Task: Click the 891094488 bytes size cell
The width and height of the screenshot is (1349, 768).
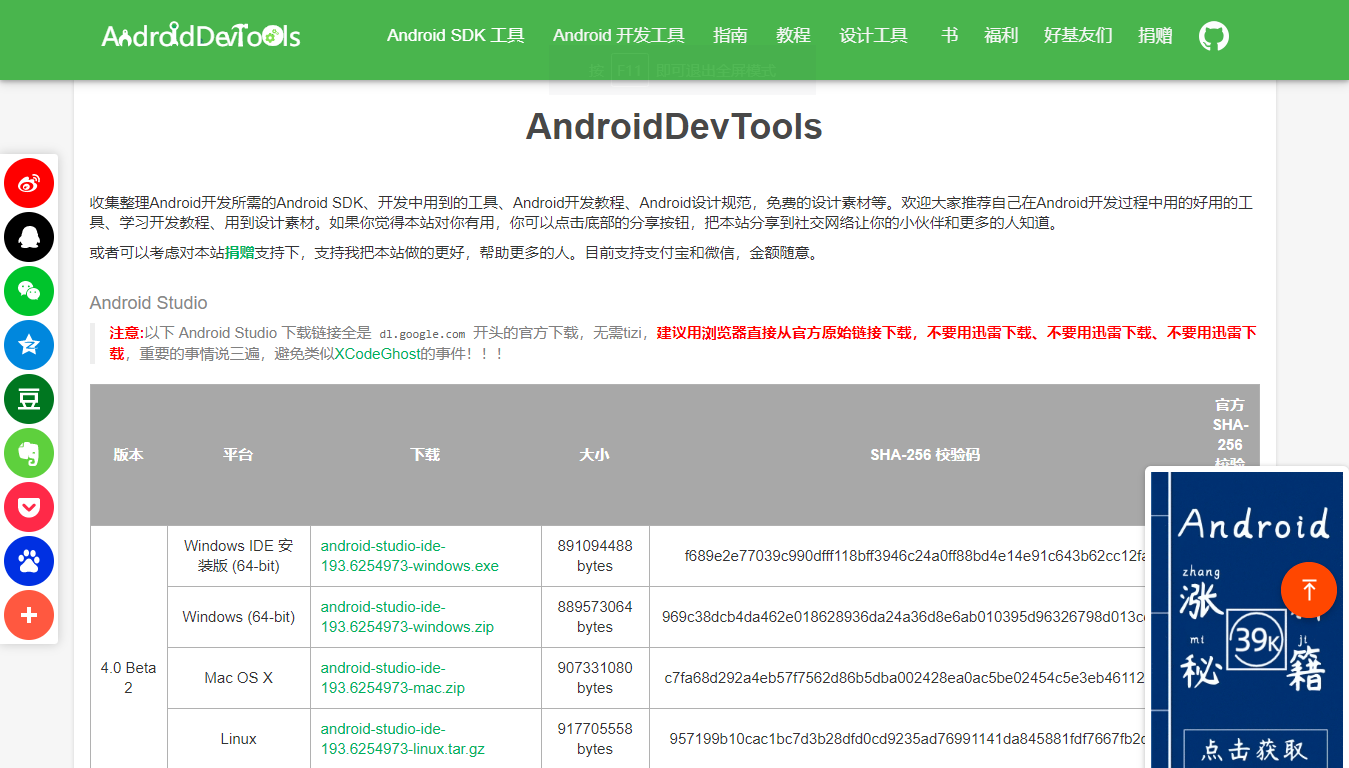Action: 595,556
